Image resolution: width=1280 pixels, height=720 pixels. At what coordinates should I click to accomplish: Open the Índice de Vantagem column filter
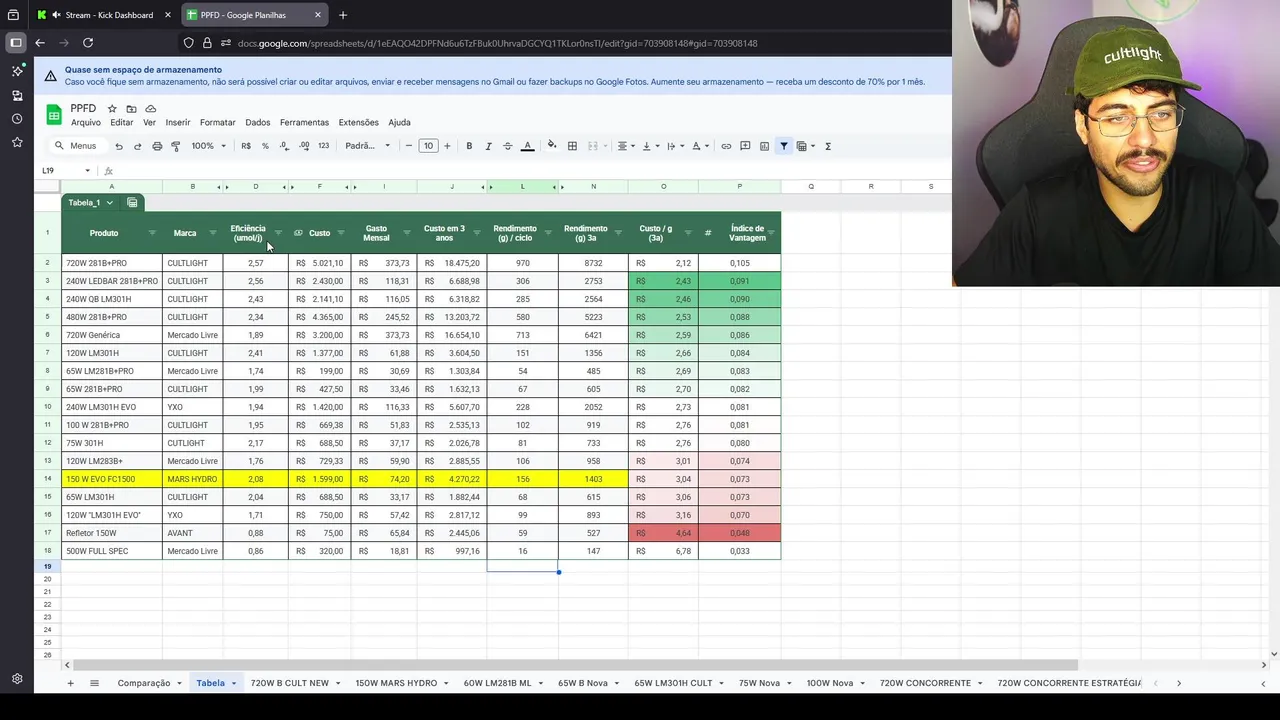(771, 233)
